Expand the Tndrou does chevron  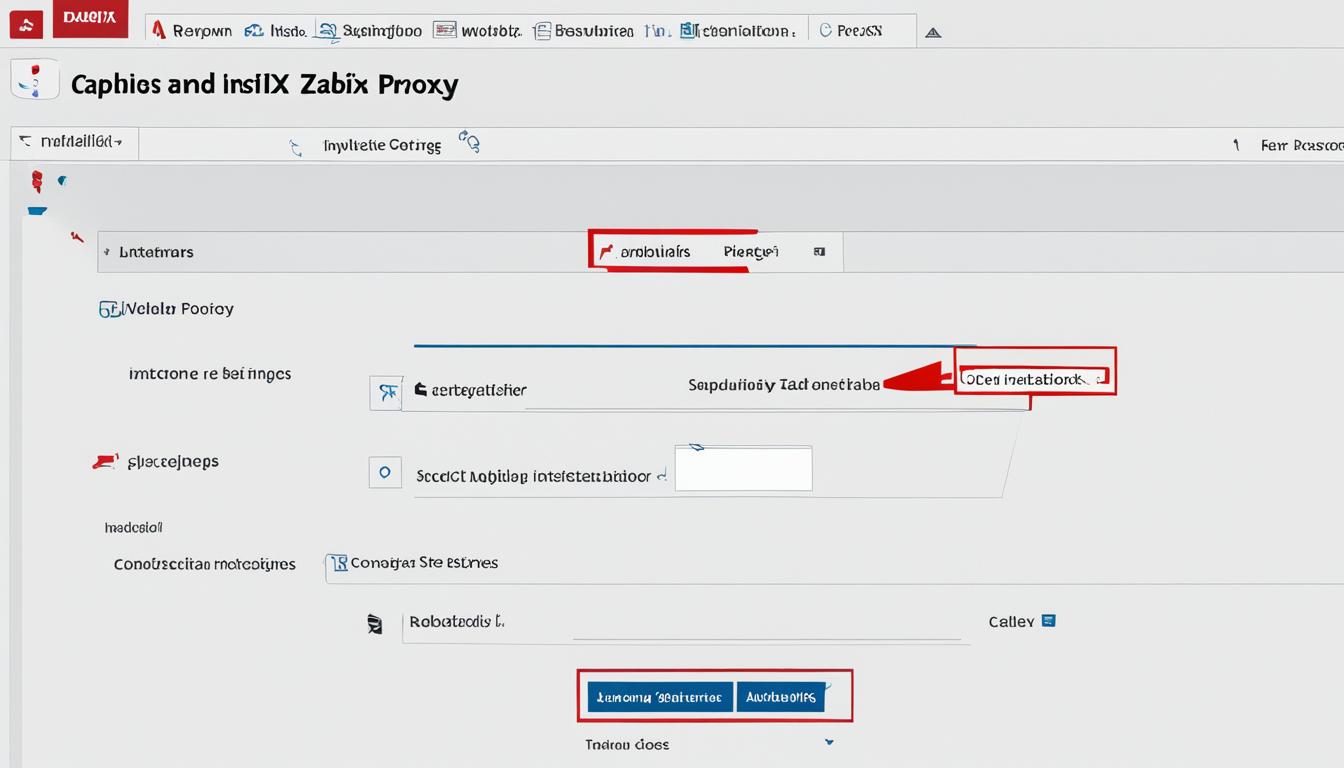(828, 743)
